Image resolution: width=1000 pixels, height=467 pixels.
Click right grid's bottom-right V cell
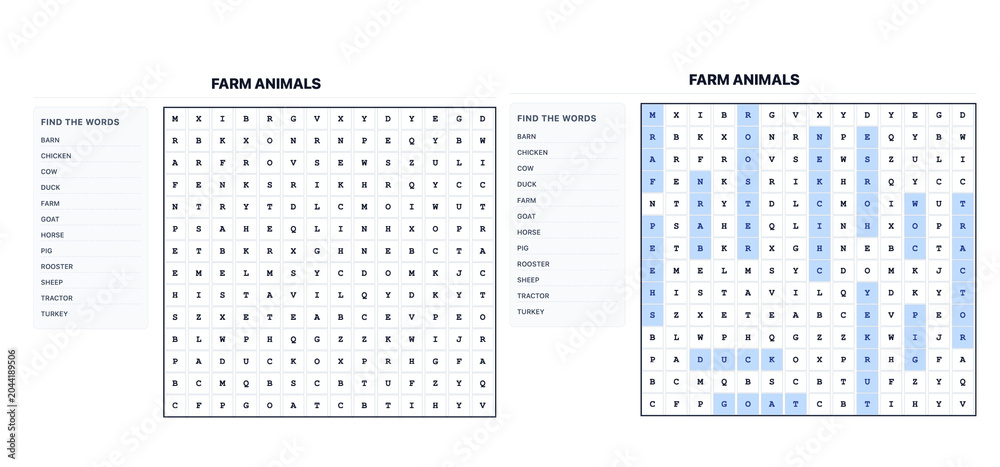[963, 404]
